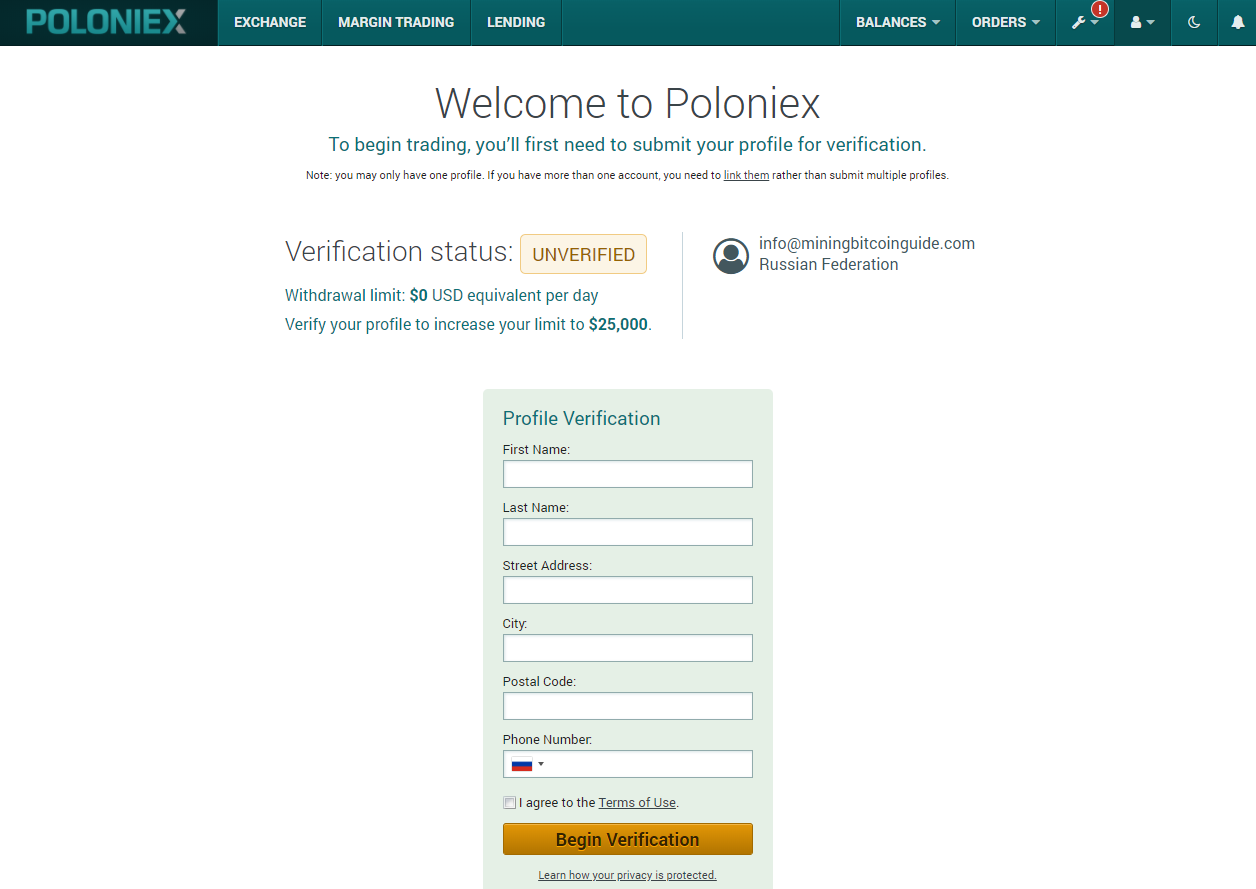Open the user account icon menu
The width and height of the screenshot is (1256, 889).
[1142, 22]
